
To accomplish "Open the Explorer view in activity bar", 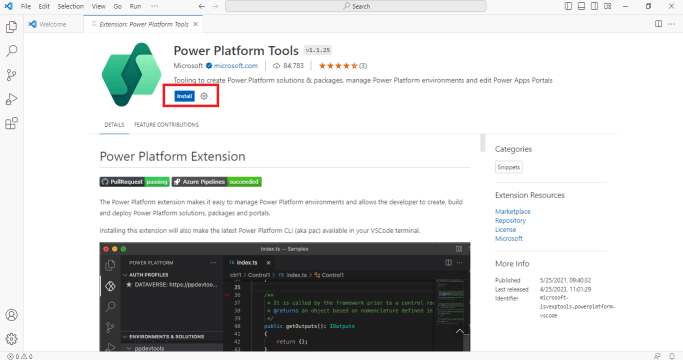I will tap(11, 27).
